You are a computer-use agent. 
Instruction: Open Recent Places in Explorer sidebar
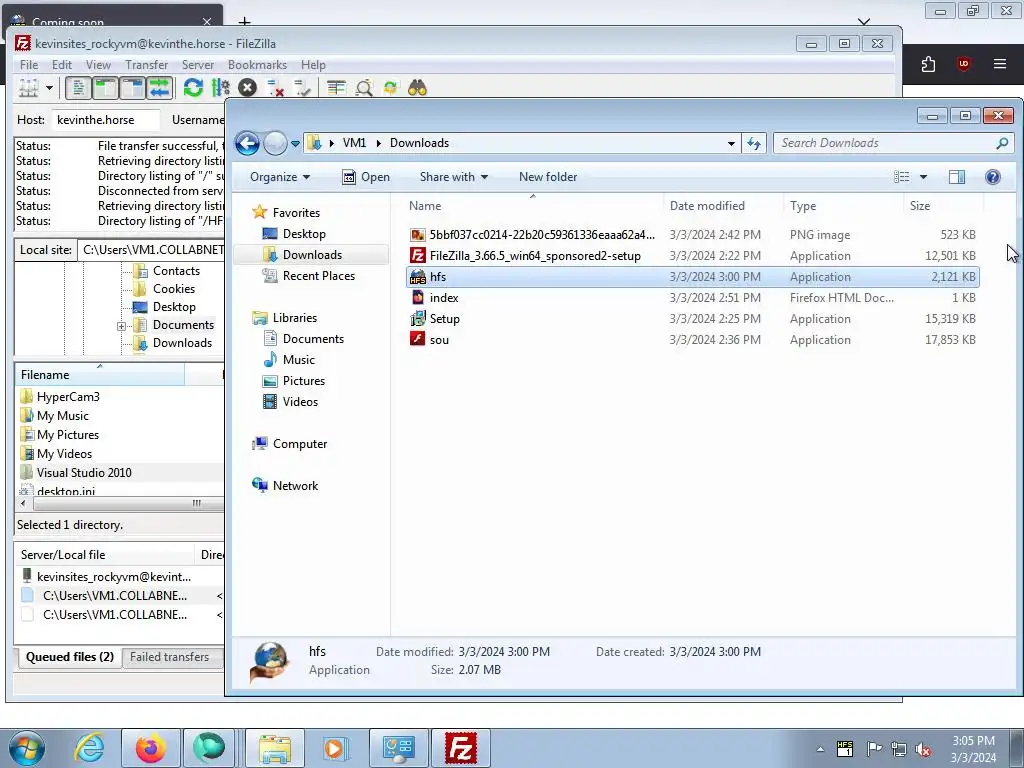pos(319,276)
